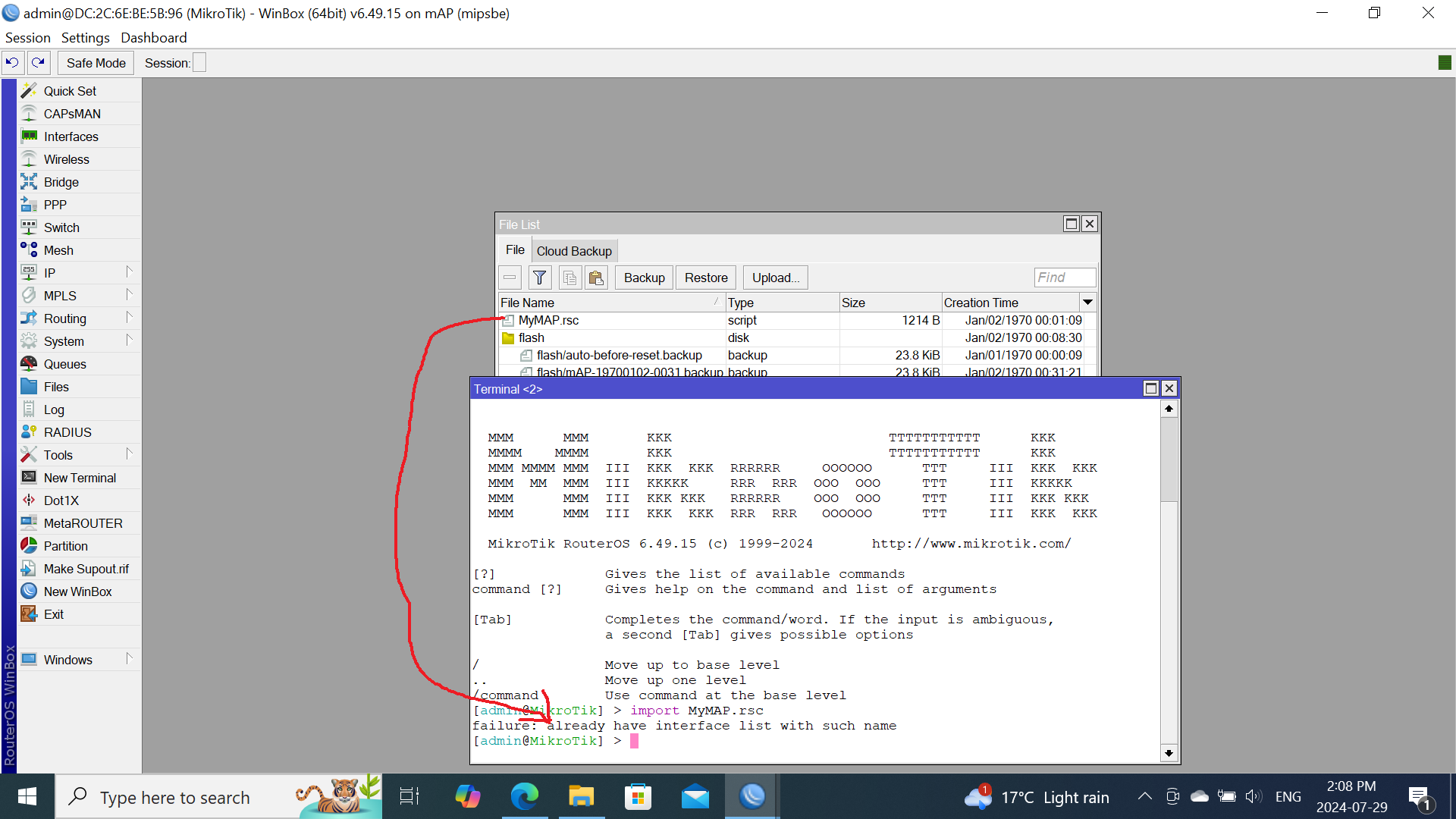Open the Files window

[x=56, y=387]
